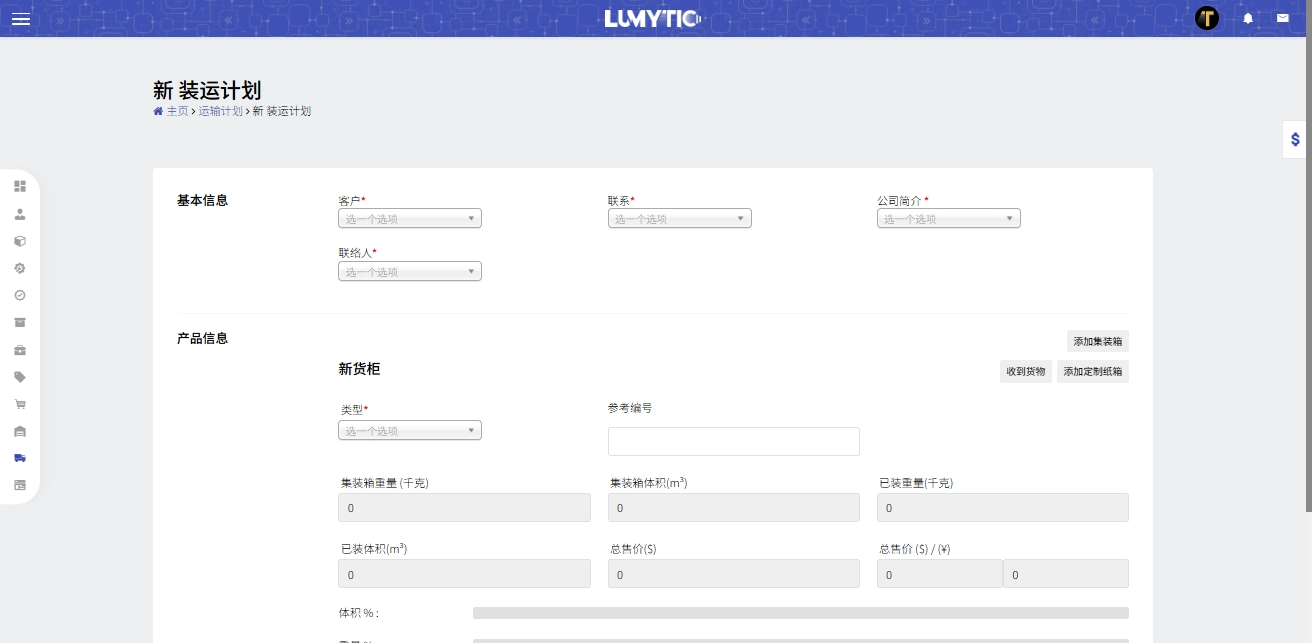Open the dashboard grid icon in the sidebar
The image size is (1312, 643).
click(x=20, y=186)
